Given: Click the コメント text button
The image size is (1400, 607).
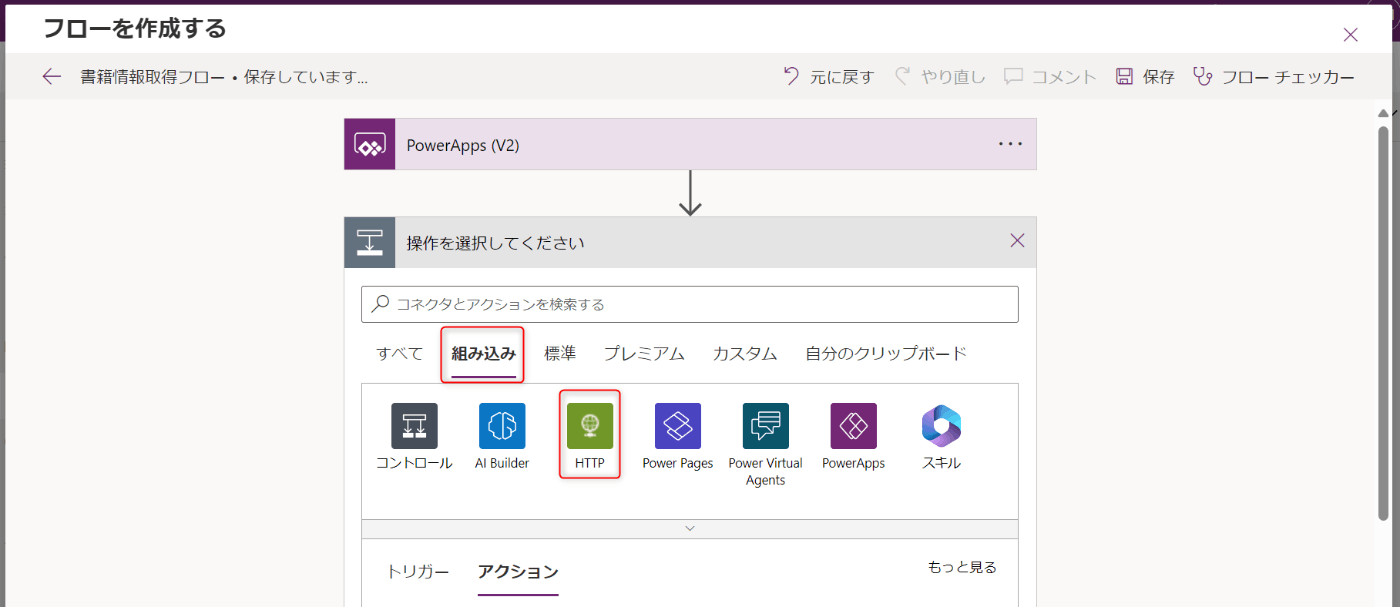Looking at the screenshot, I should click(1064, 77).
